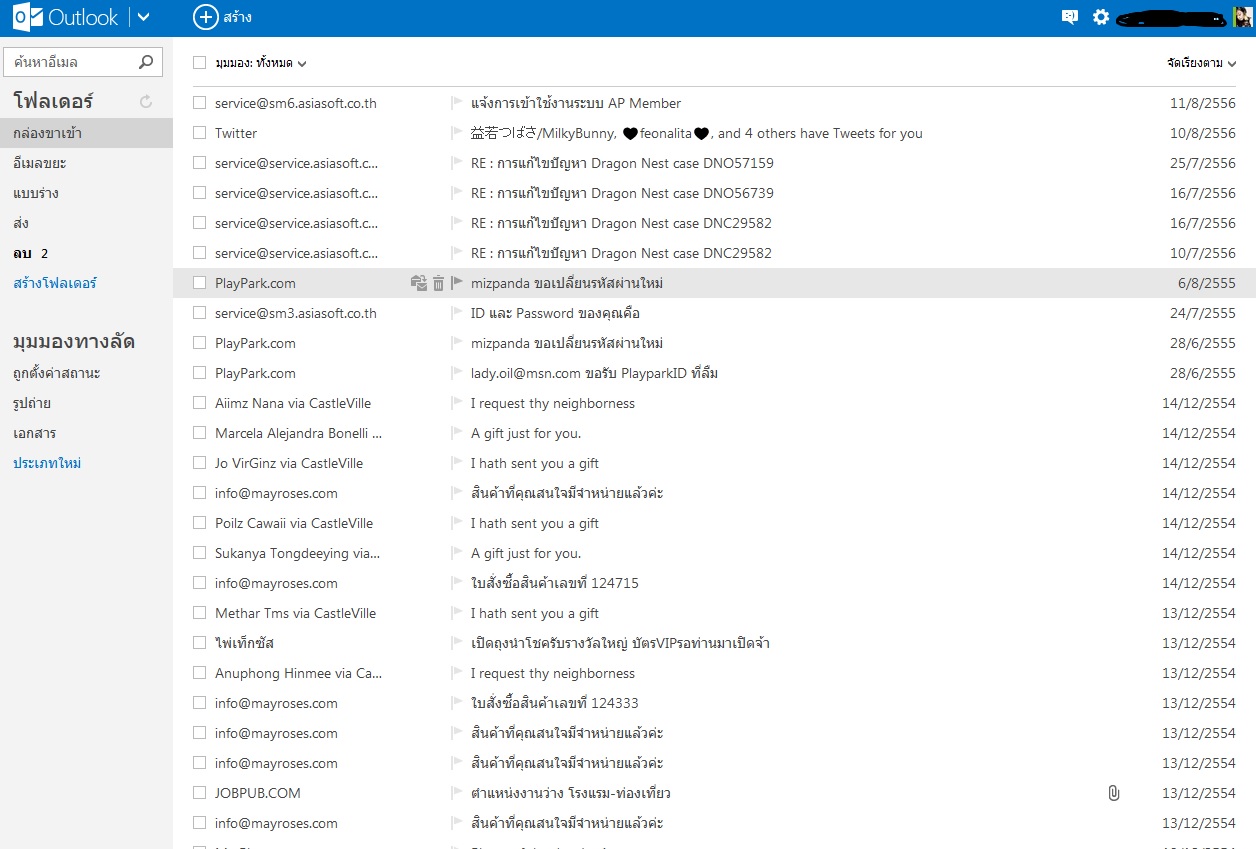
Task: Refresh folders with the circular arrow icon
Action: pos(146,101)
